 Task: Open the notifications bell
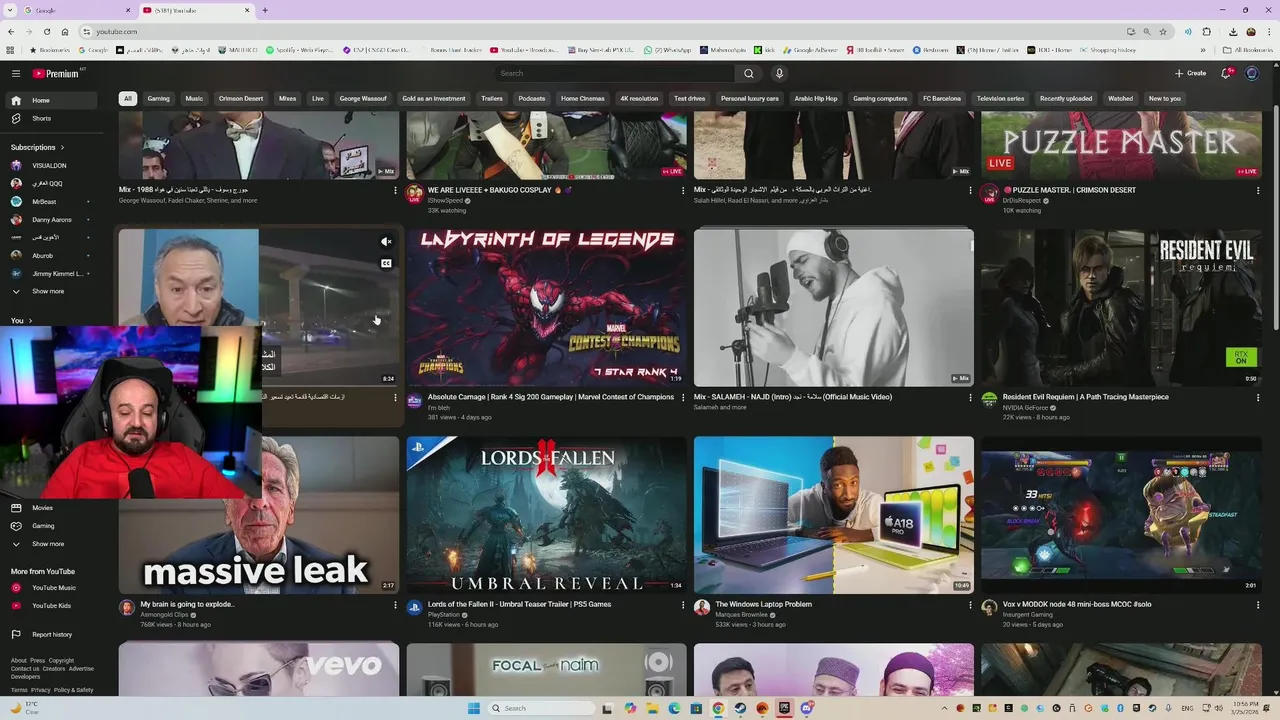pyautogui.click(x=1226, y=73)
